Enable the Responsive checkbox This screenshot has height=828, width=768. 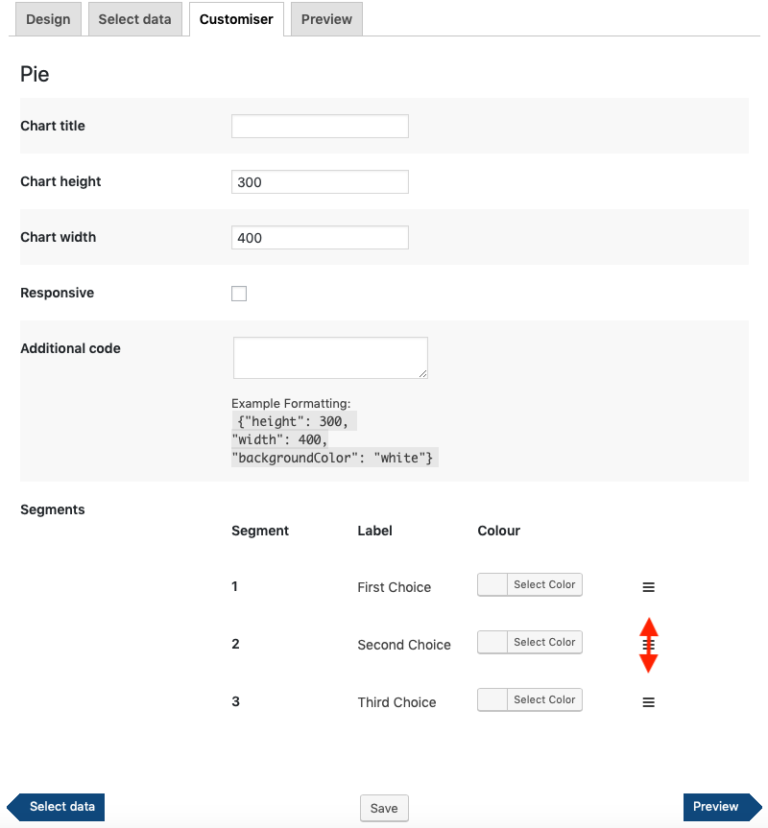click(x=239, y=293)
